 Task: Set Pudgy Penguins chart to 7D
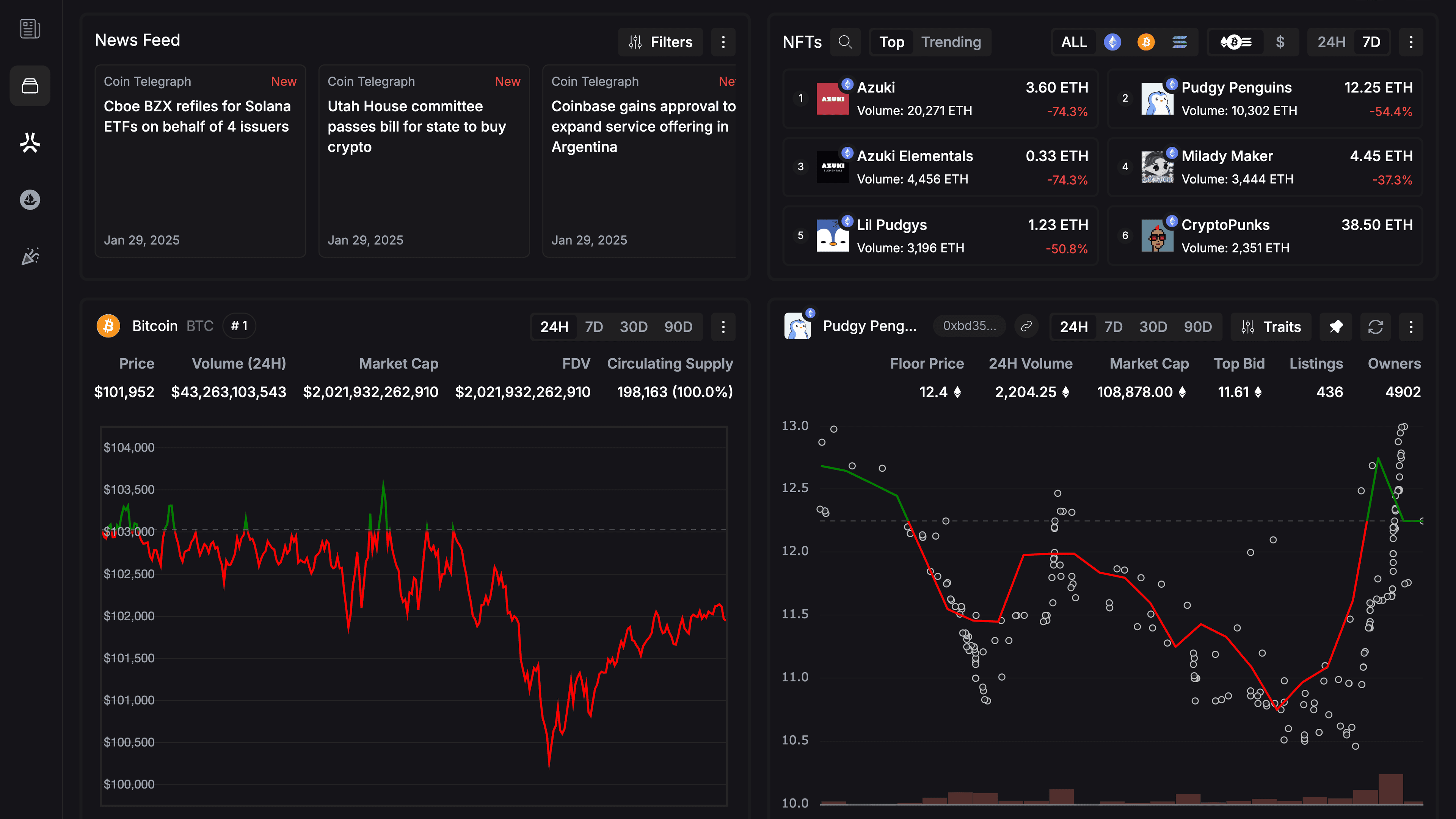(1113, 327)
